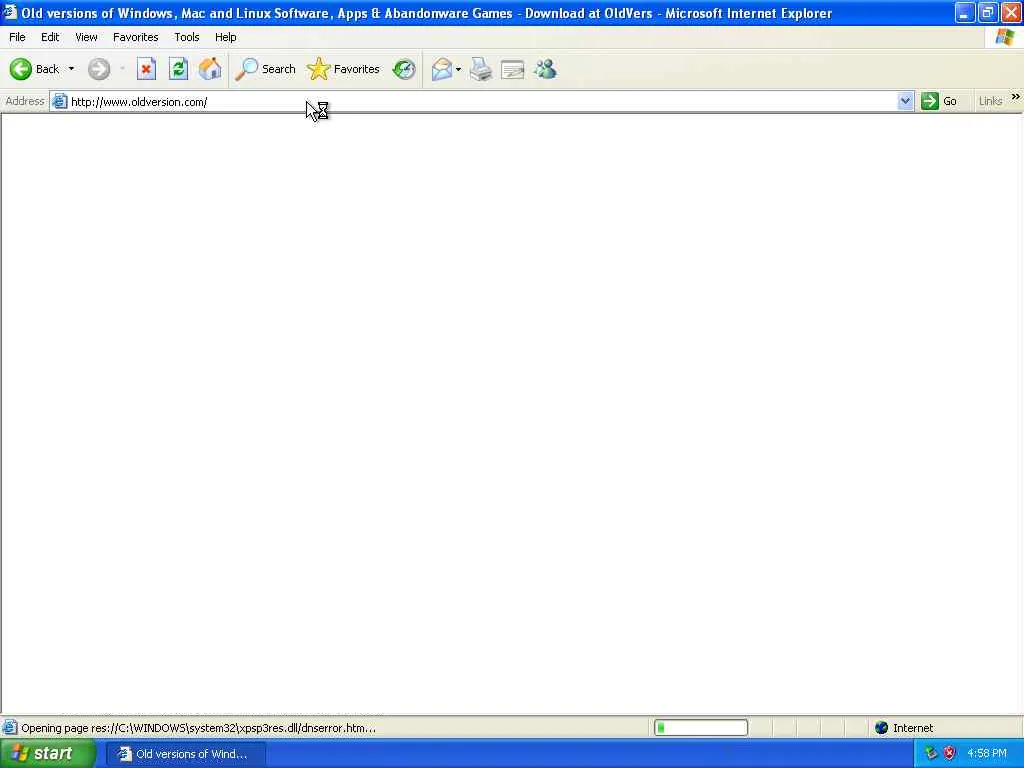Open the Favorites menu
Screen dimensions: 1024x768
[136, 37]
